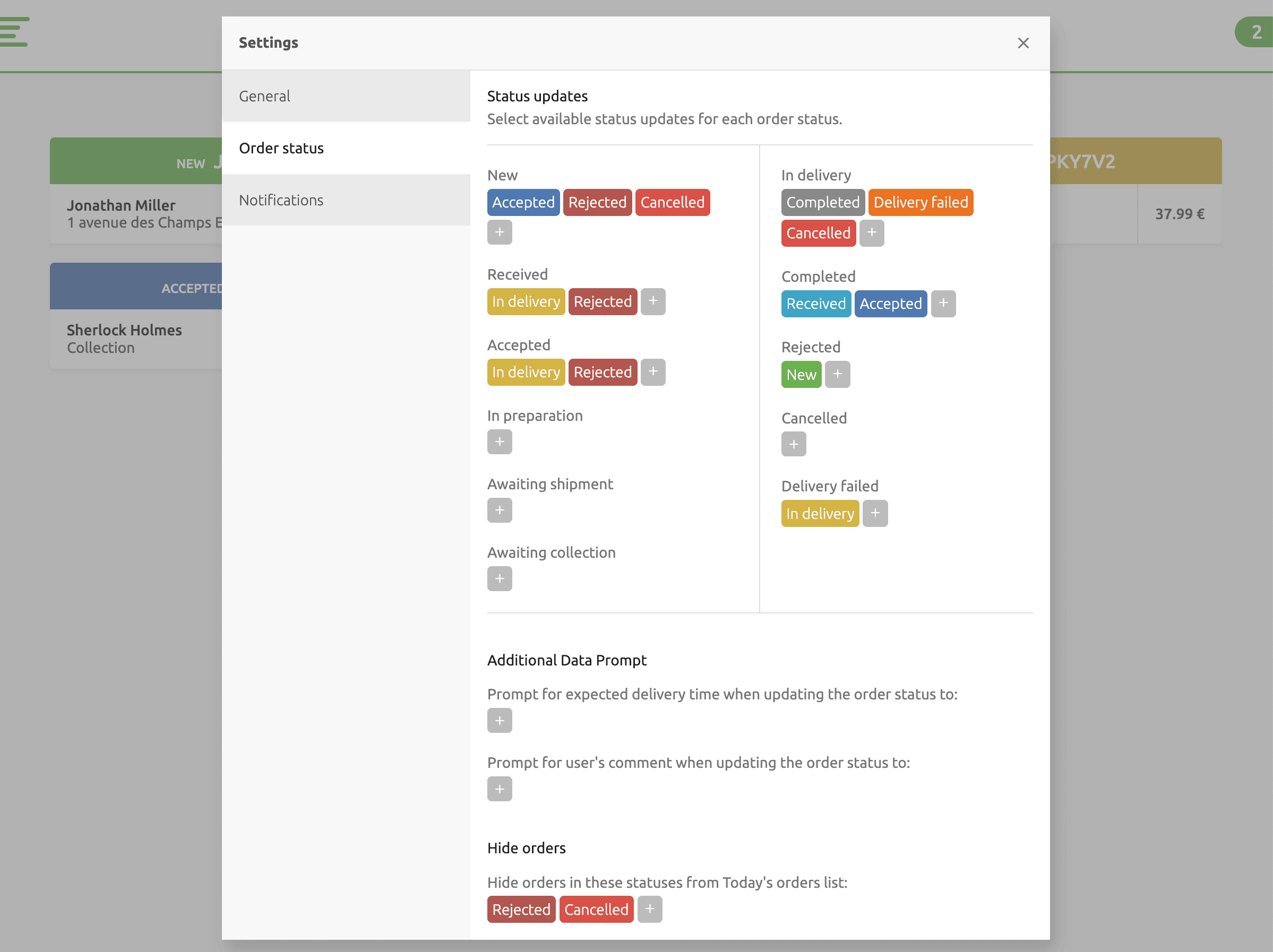This screenshot has height=952, width=1273.
Task: Click the green New tag under Rejected
Action: (801, 375)
